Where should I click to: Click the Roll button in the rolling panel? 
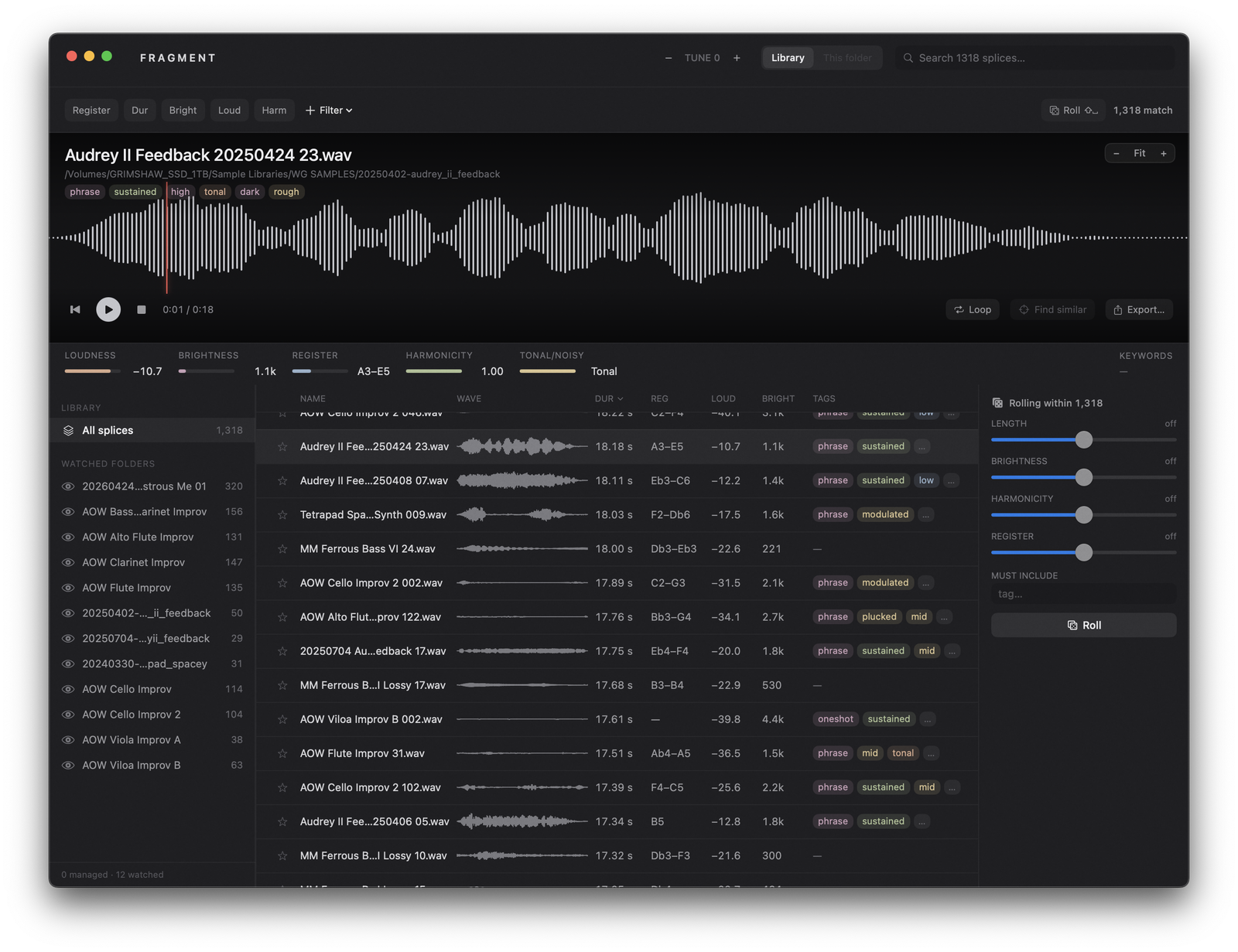click(1083, 625)
